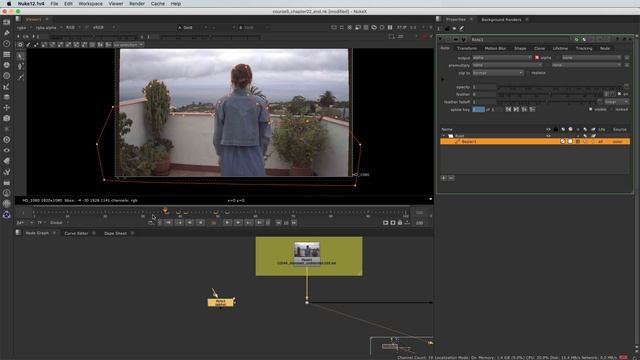Click the spline key number field
This screenshot has height=360, width=640.
click(x=478, y=109)
